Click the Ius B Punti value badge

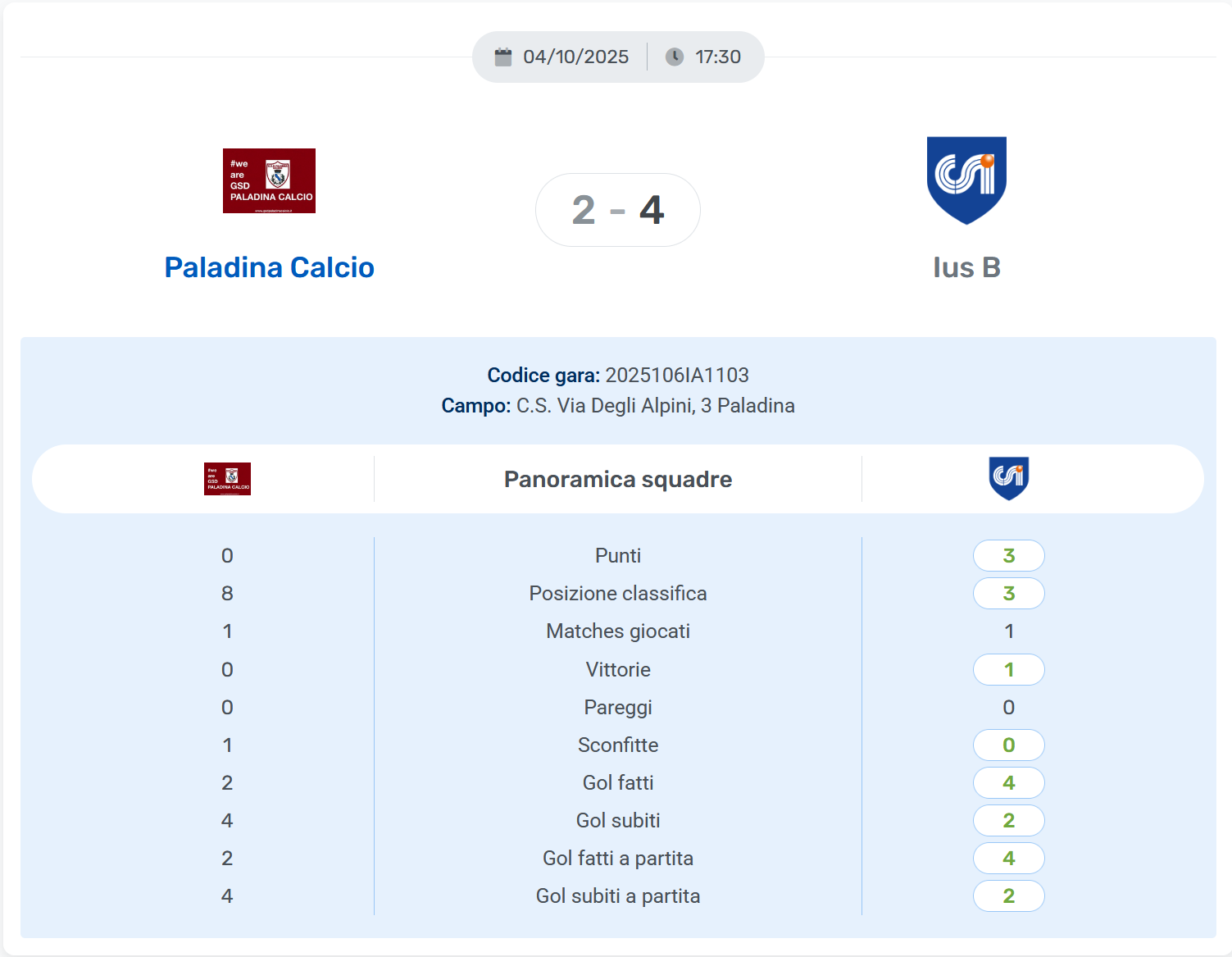point(1008,555)
